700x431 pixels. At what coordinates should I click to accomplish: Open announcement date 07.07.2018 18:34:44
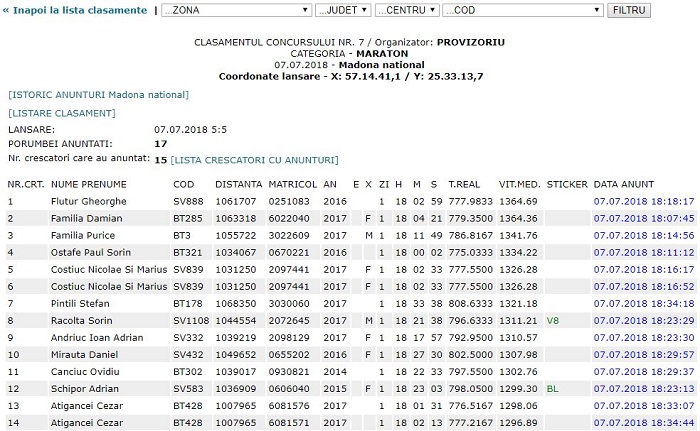(x=644, y=423)
